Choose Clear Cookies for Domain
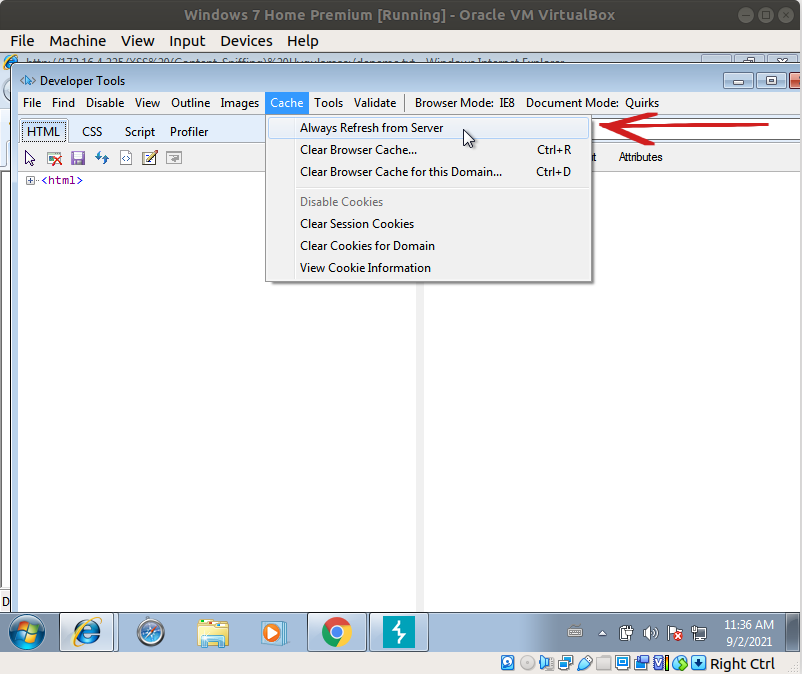 click(x=429, y=246)
